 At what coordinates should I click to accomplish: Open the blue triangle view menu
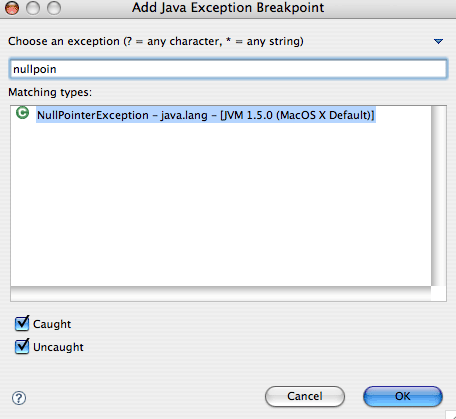438,41
